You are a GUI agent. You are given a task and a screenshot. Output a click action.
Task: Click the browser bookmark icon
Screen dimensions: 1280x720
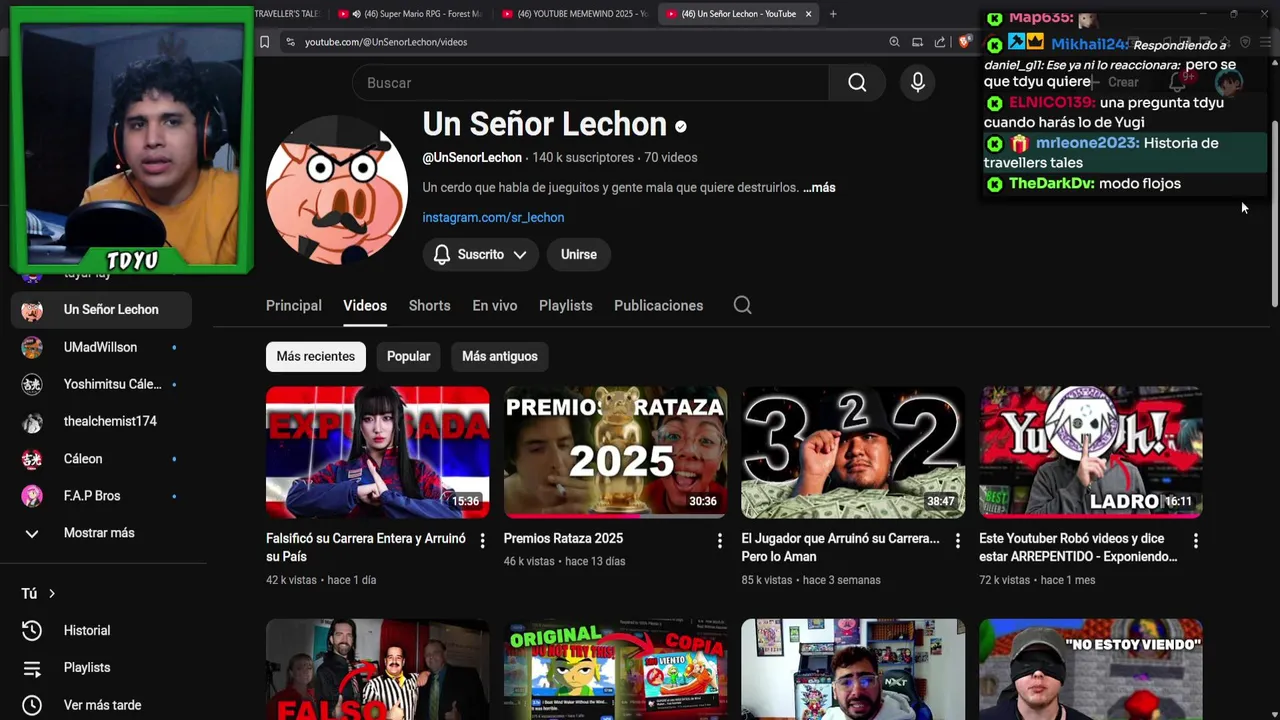tap(264, 42)
